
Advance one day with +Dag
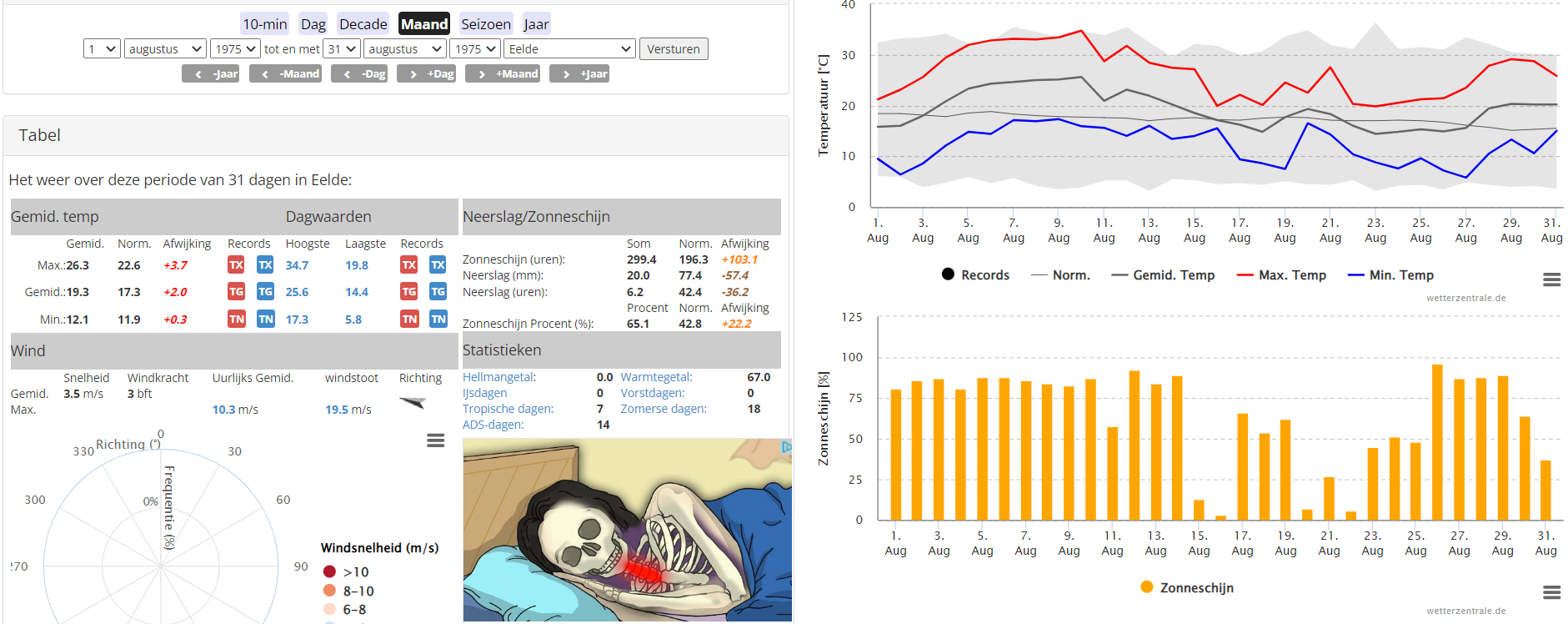click(426, 74)
